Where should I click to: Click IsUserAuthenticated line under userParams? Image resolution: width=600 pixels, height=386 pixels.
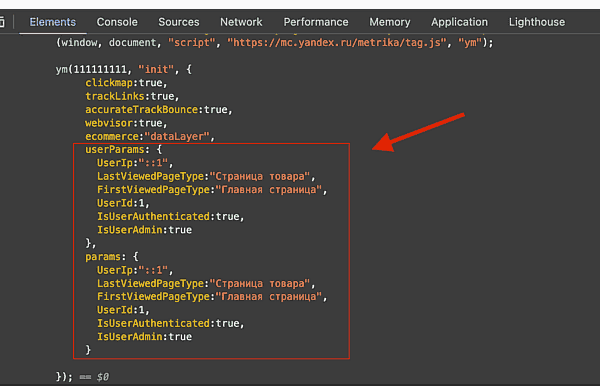pos(171,217)
